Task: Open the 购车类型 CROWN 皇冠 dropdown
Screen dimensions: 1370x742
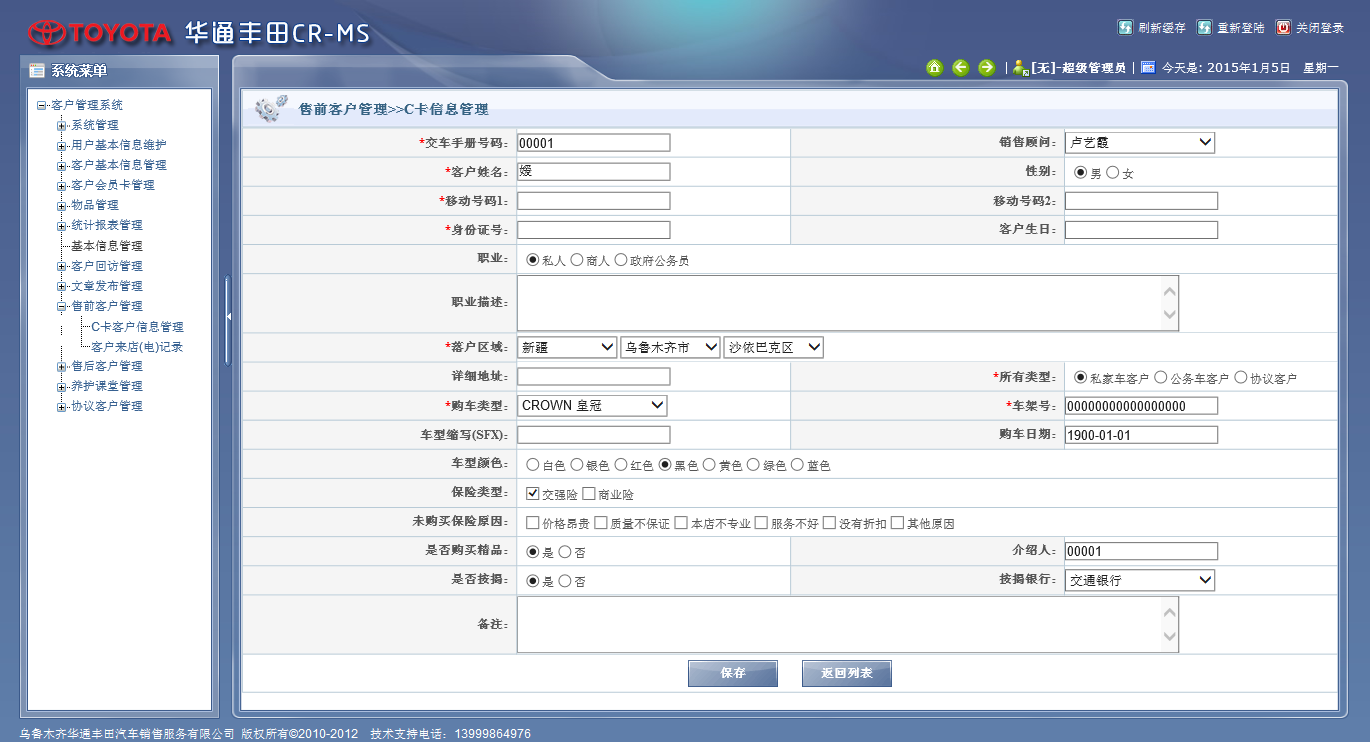Action: tap(592, 406)
